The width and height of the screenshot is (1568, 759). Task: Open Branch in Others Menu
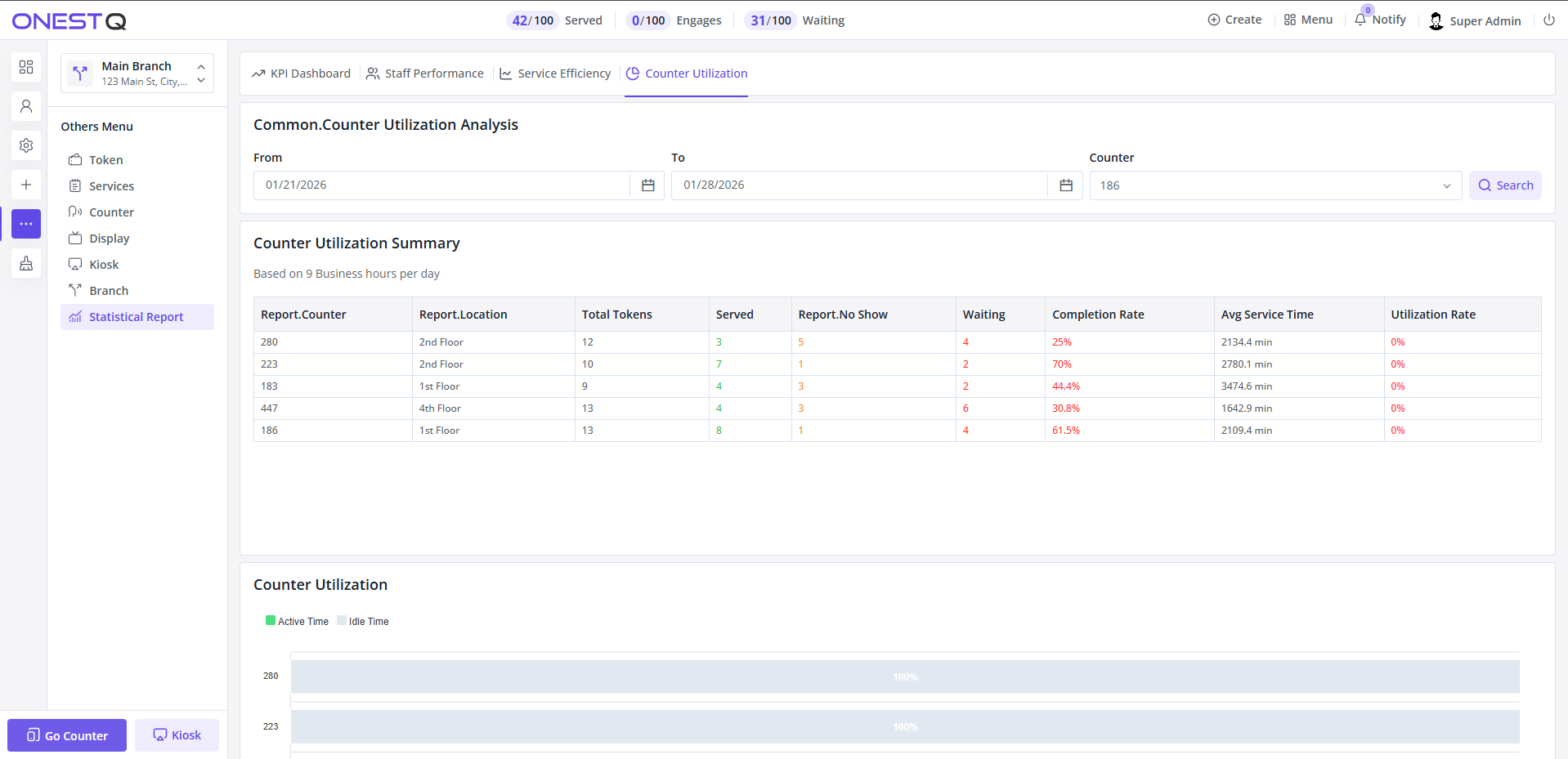point(137,291)
